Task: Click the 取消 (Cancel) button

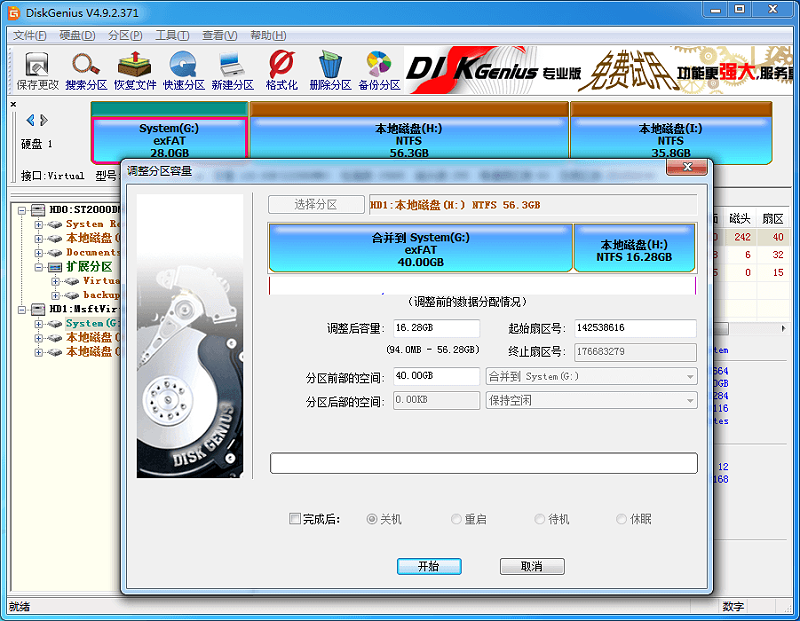Action: coord(532,566)
